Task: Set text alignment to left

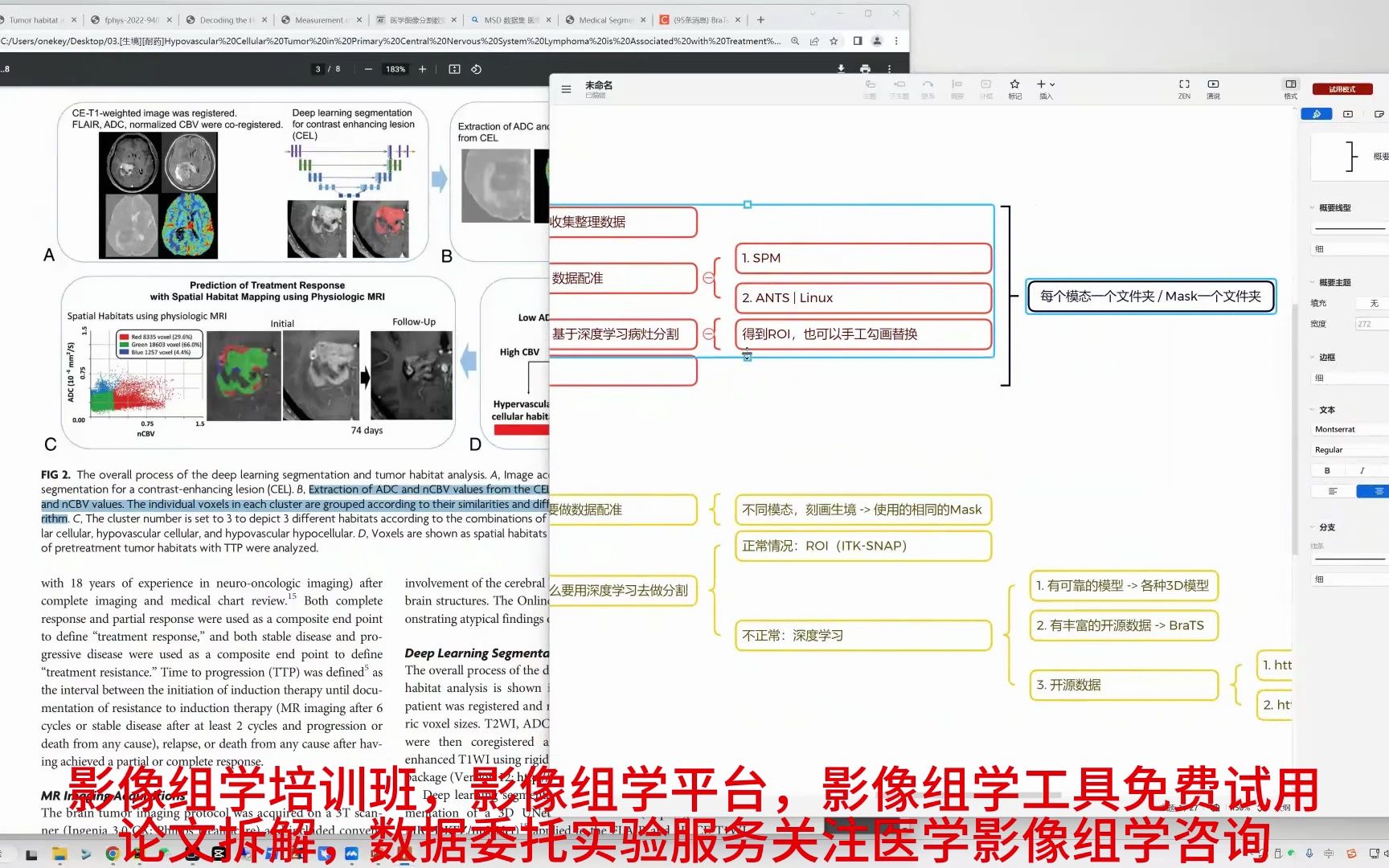Action: coord(1333,491)
